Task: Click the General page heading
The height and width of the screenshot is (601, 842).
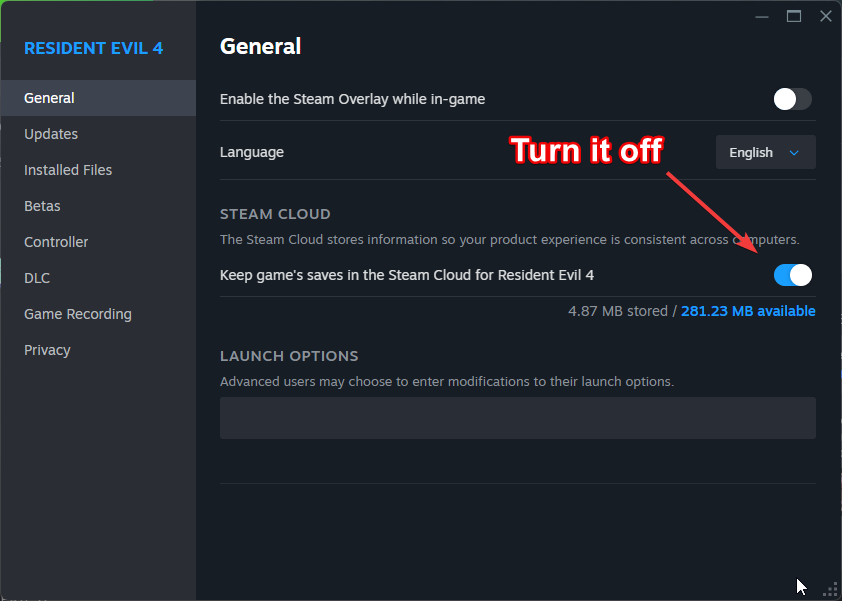Action: click(260, 46)
